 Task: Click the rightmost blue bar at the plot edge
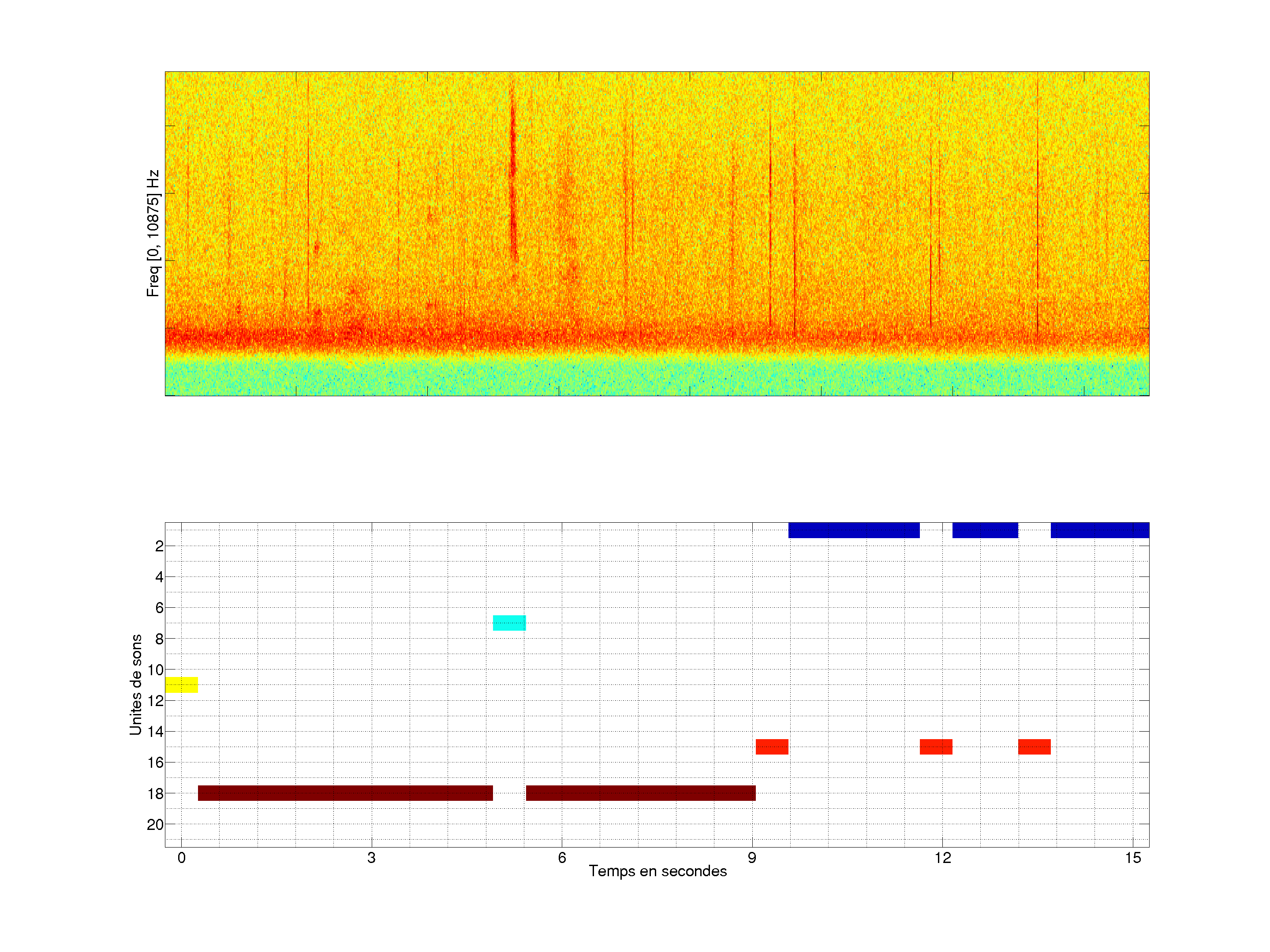pyautogui.click(x=1099, y=530)
